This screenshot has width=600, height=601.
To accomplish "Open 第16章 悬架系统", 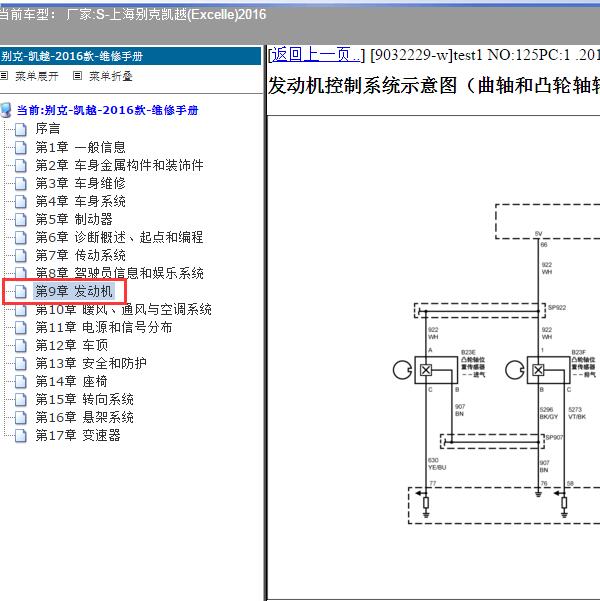I will point(85,418).
